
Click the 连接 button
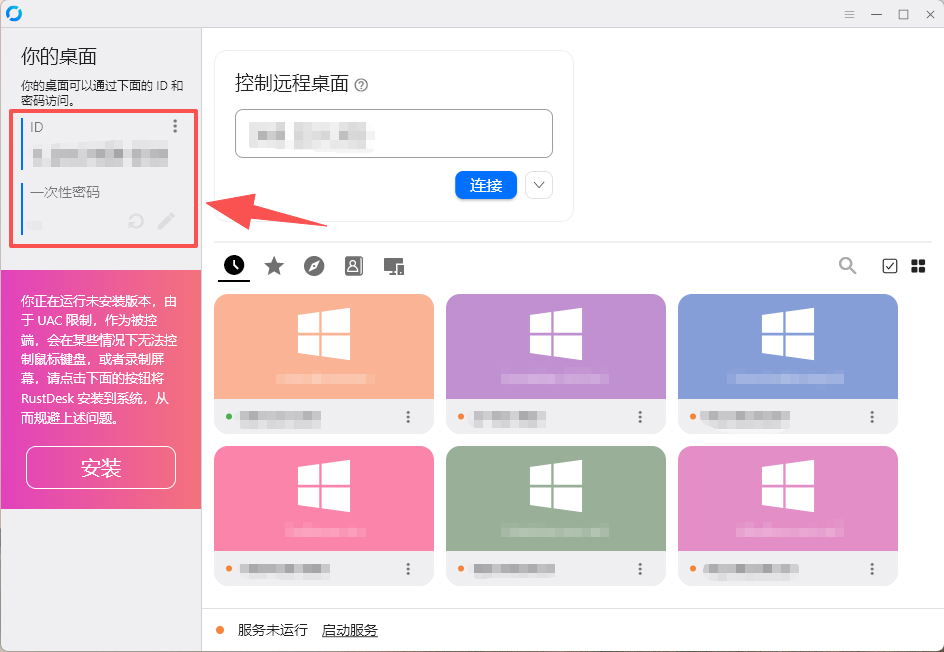pos(486,185)
